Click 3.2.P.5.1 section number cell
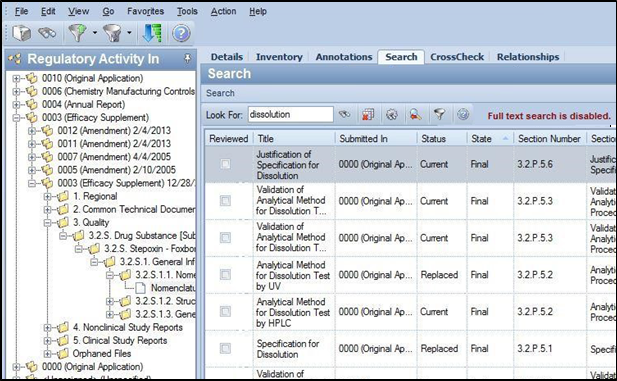 tap(535, 348)
